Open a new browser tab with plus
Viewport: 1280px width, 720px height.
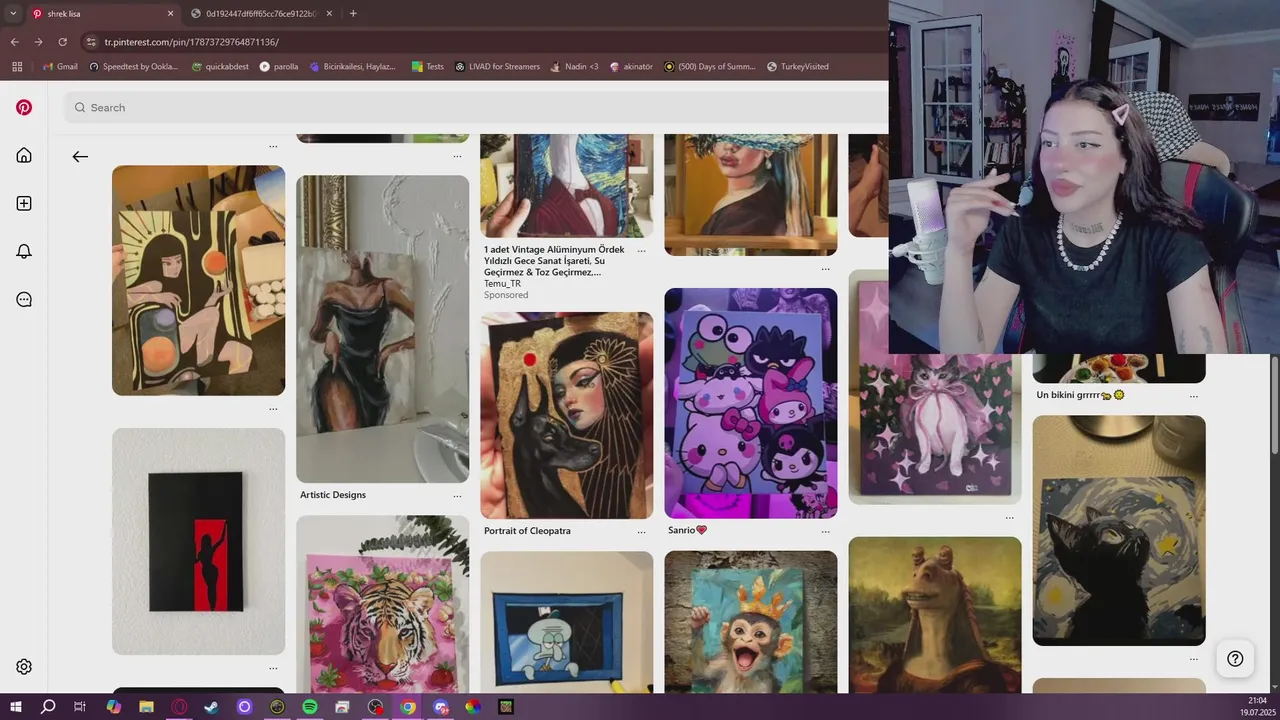[353, 14]
